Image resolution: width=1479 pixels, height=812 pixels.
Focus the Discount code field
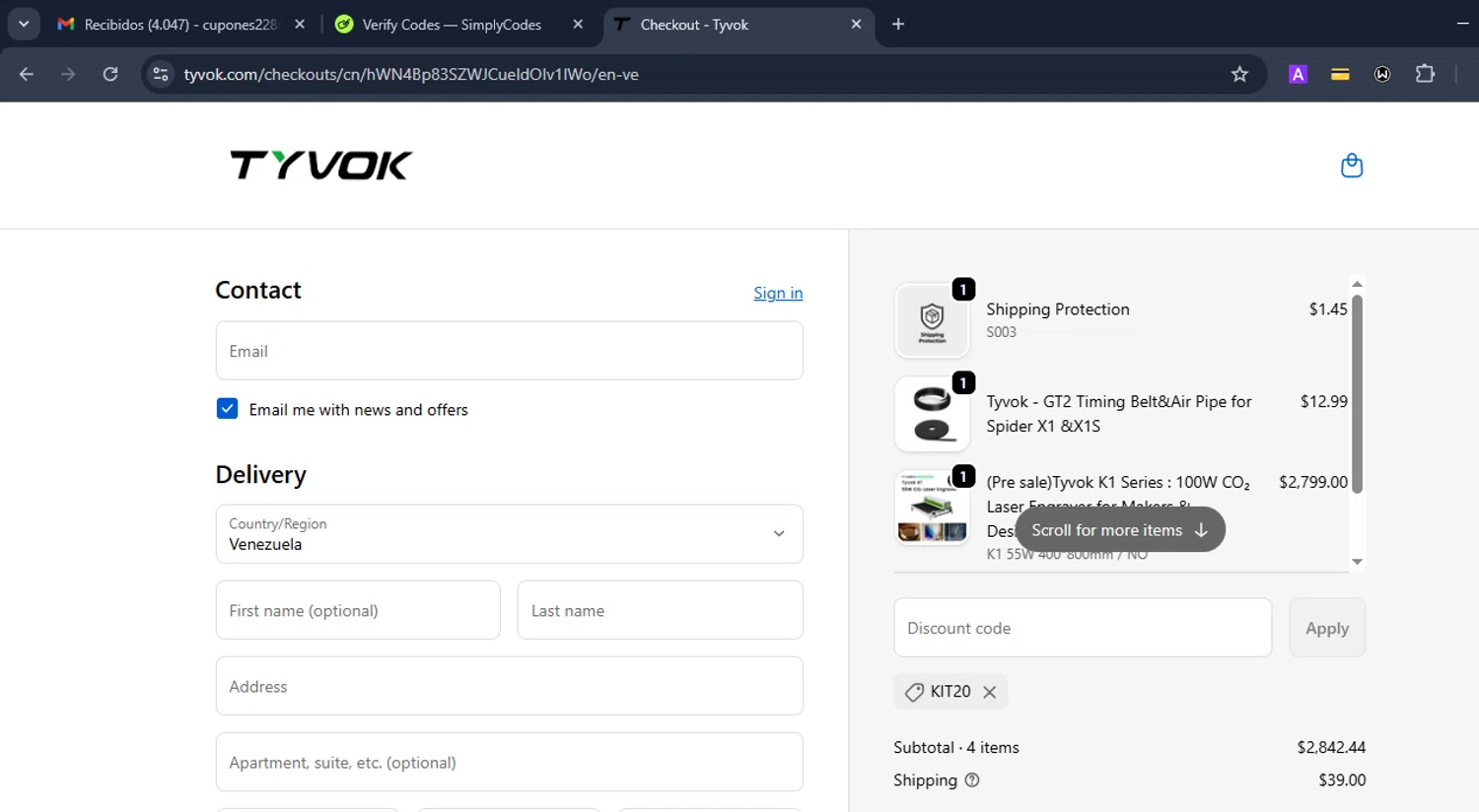pyautogui.click(x=1083, y=628)
